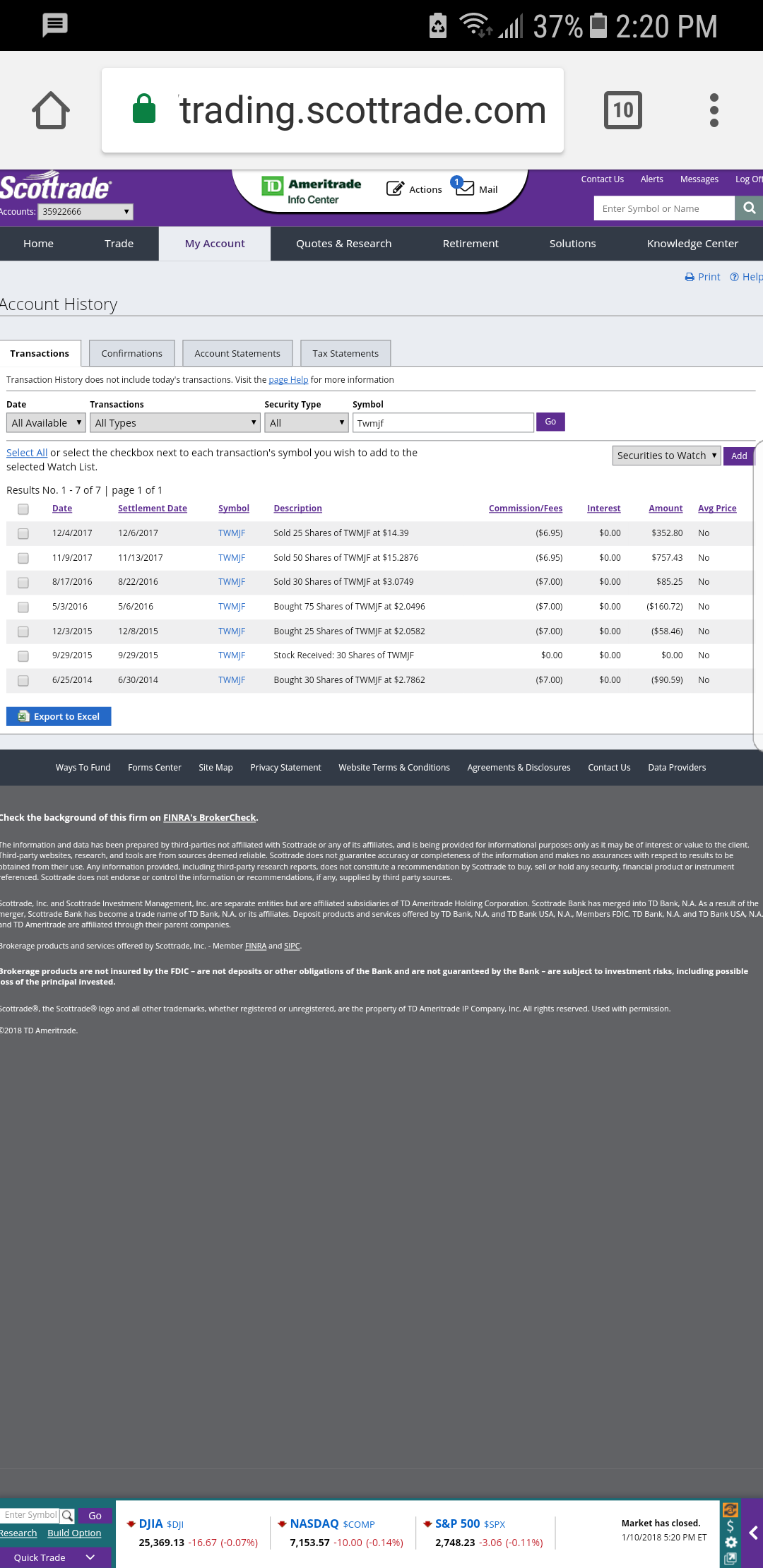Click the Add to watch list button
Viewport: 763px width, 1568px height.
[x=739, y=456]
